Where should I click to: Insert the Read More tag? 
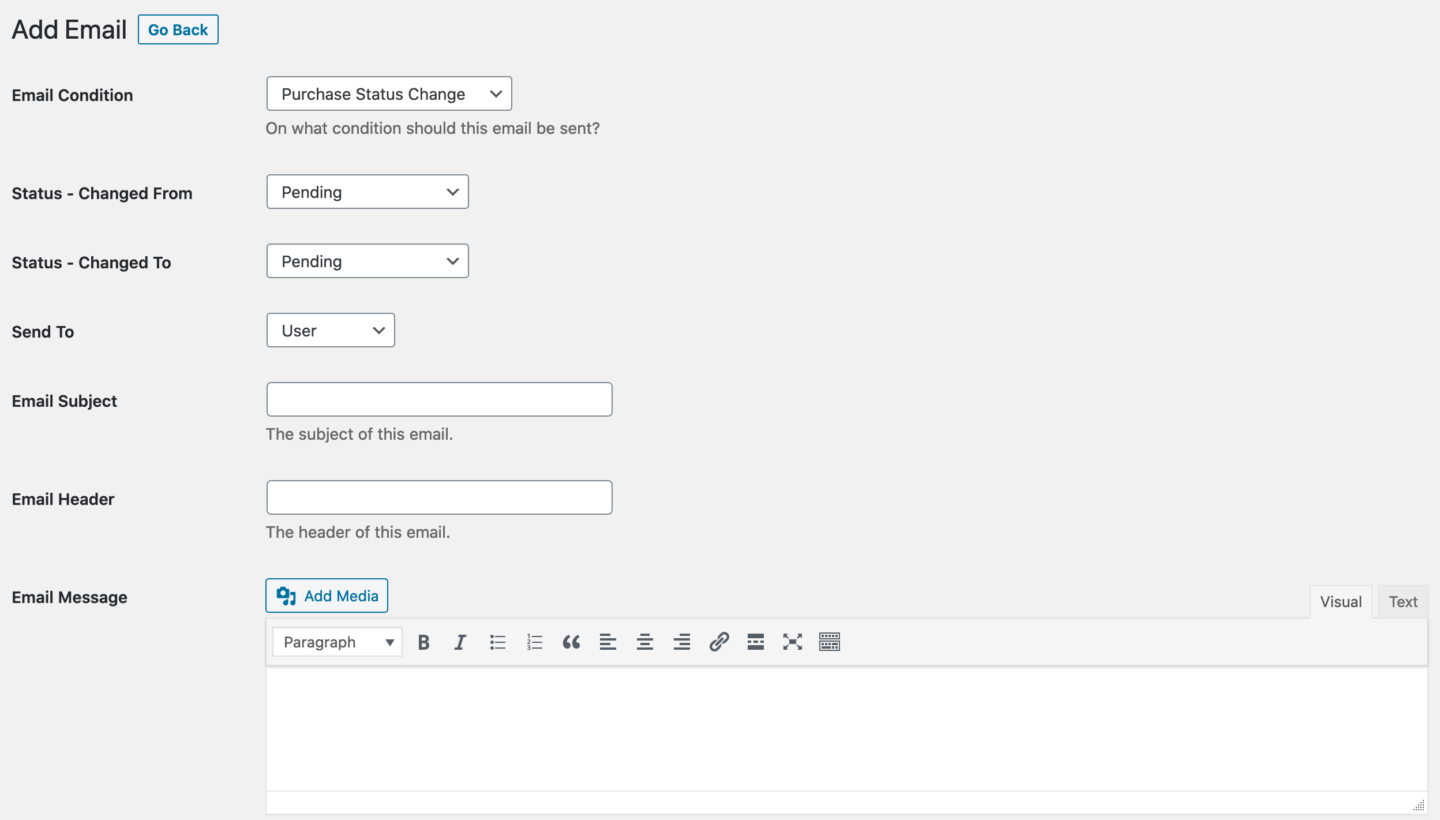755,641
